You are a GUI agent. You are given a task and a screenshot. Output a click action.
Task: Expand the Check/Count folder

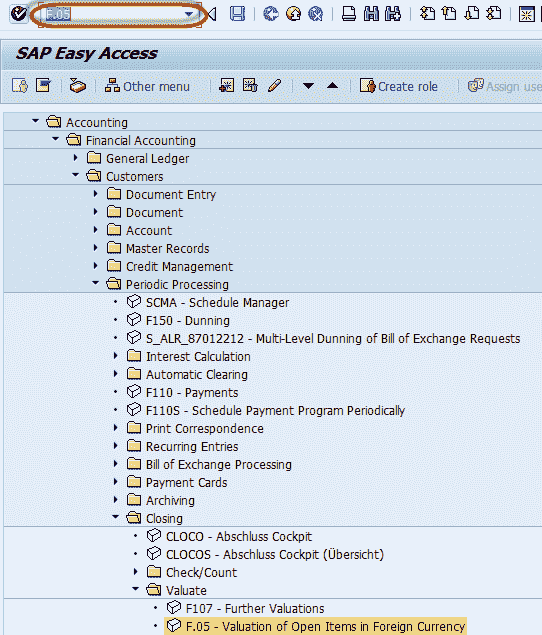point(136,572)
